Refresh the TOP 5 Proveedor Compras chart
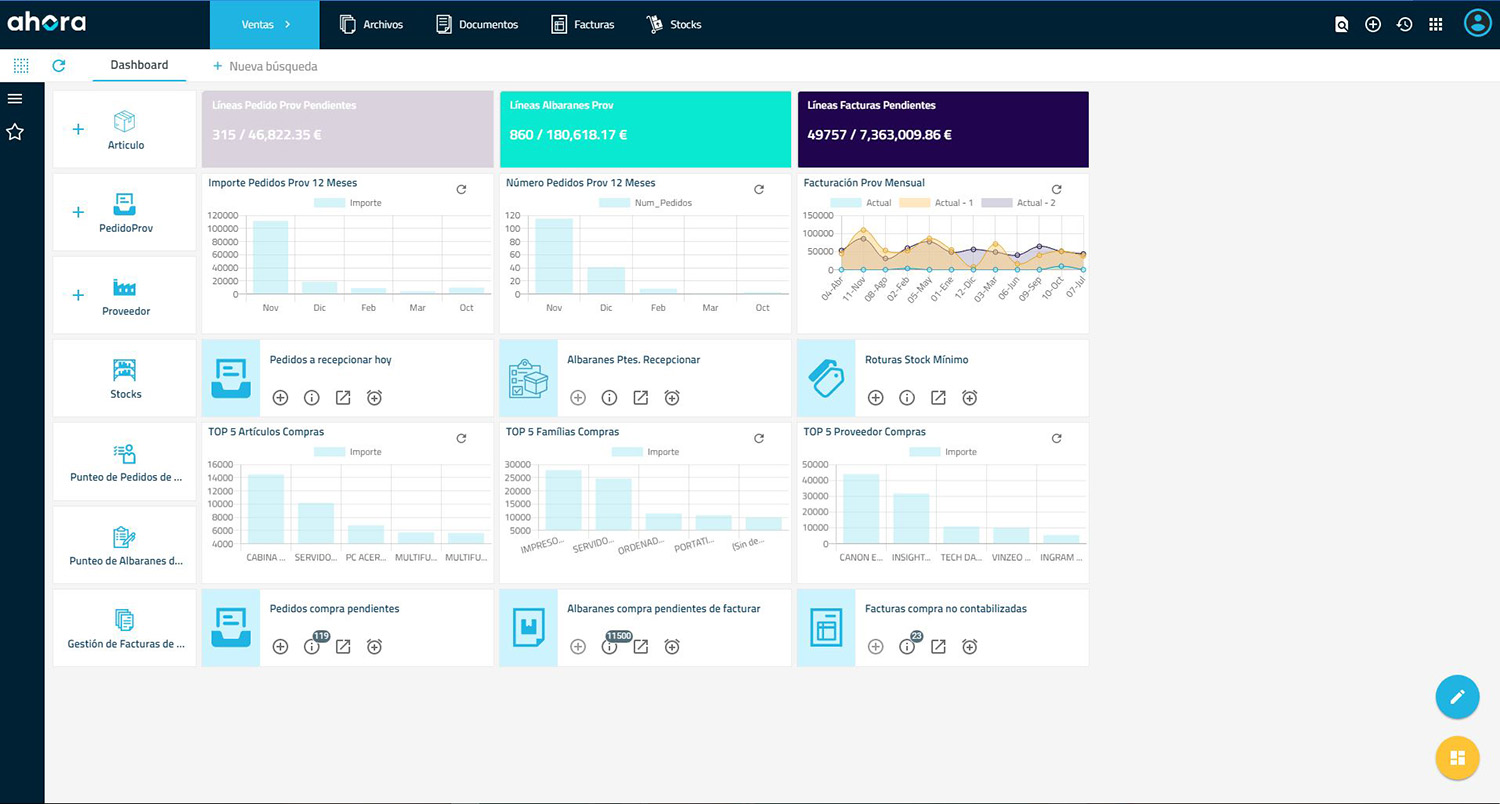Viewport: 1500px width, 804px height. pos(1056,438)
